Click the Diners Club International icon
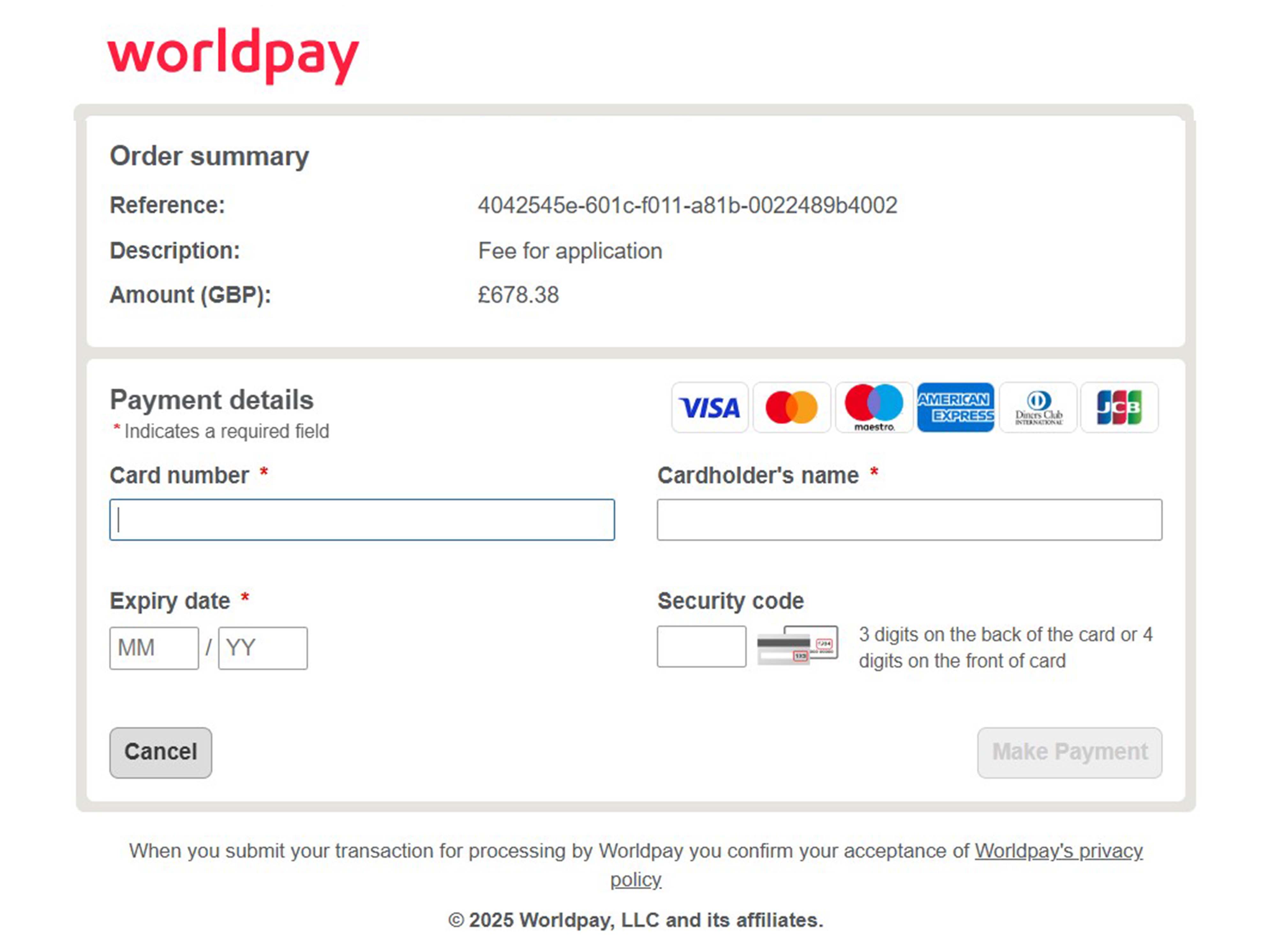The height and width of the screenshot is (952, 1277). pyautogui.click(x=1038, y=408)
